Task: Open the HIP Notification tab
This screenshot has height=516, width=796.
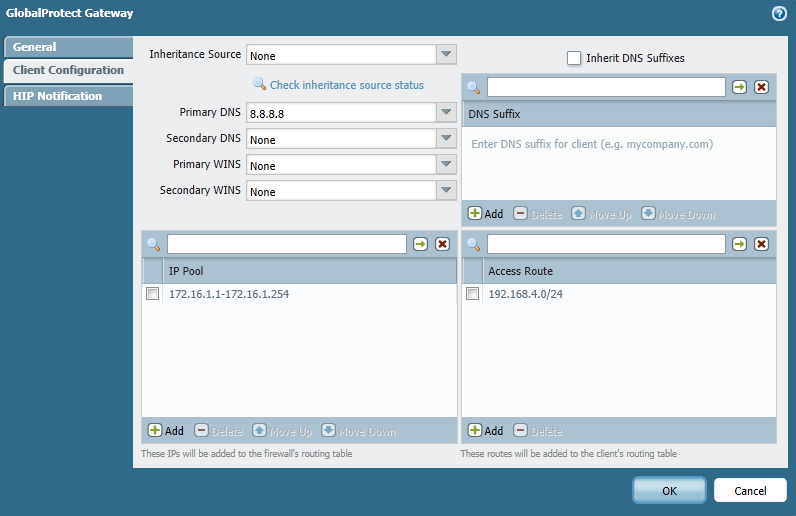Action: [x=69, y=96]
